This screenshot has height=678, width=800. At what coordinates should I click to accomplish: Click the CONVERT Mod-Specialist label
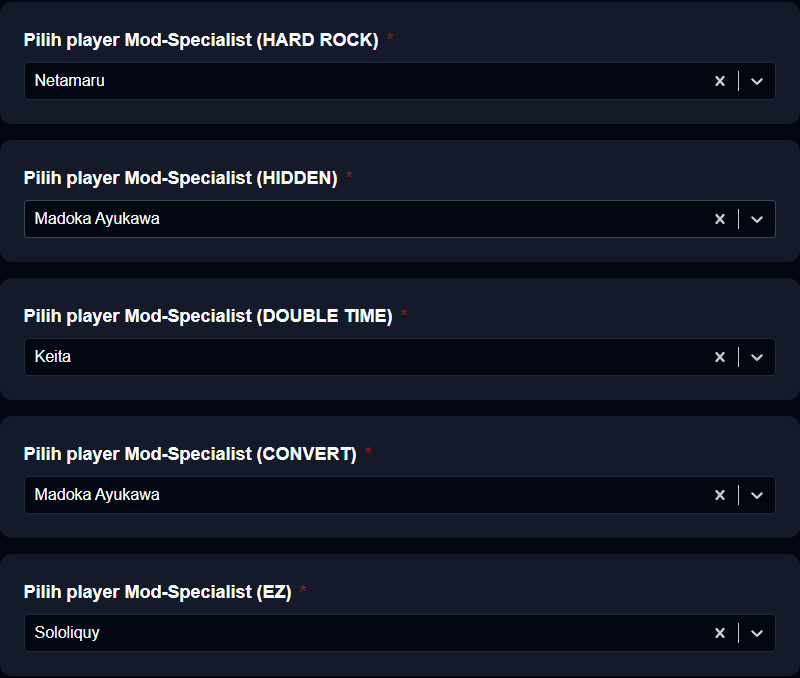pos(190,454)
